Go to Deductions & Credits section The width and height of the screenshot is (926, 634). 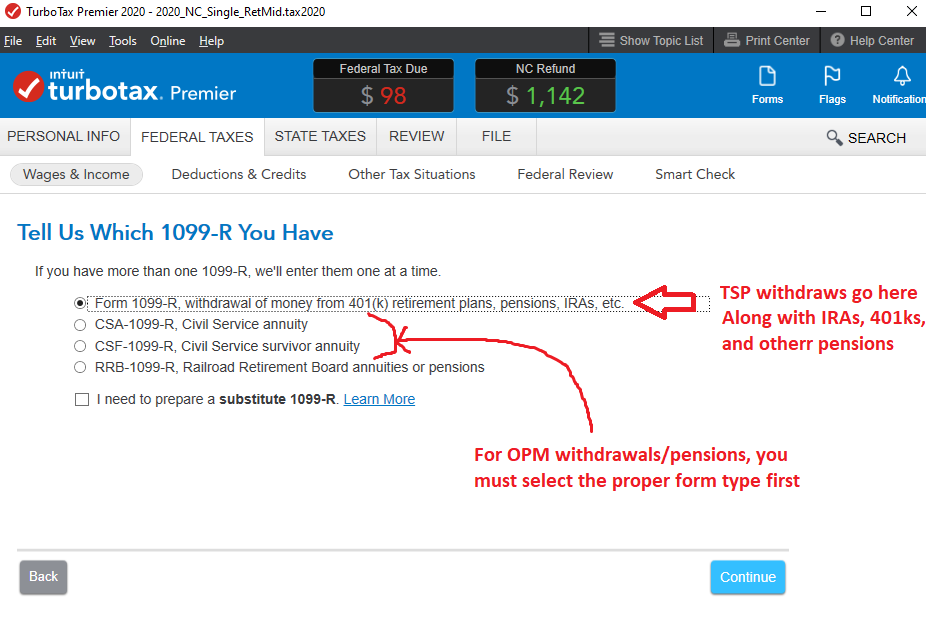[239, 174]
